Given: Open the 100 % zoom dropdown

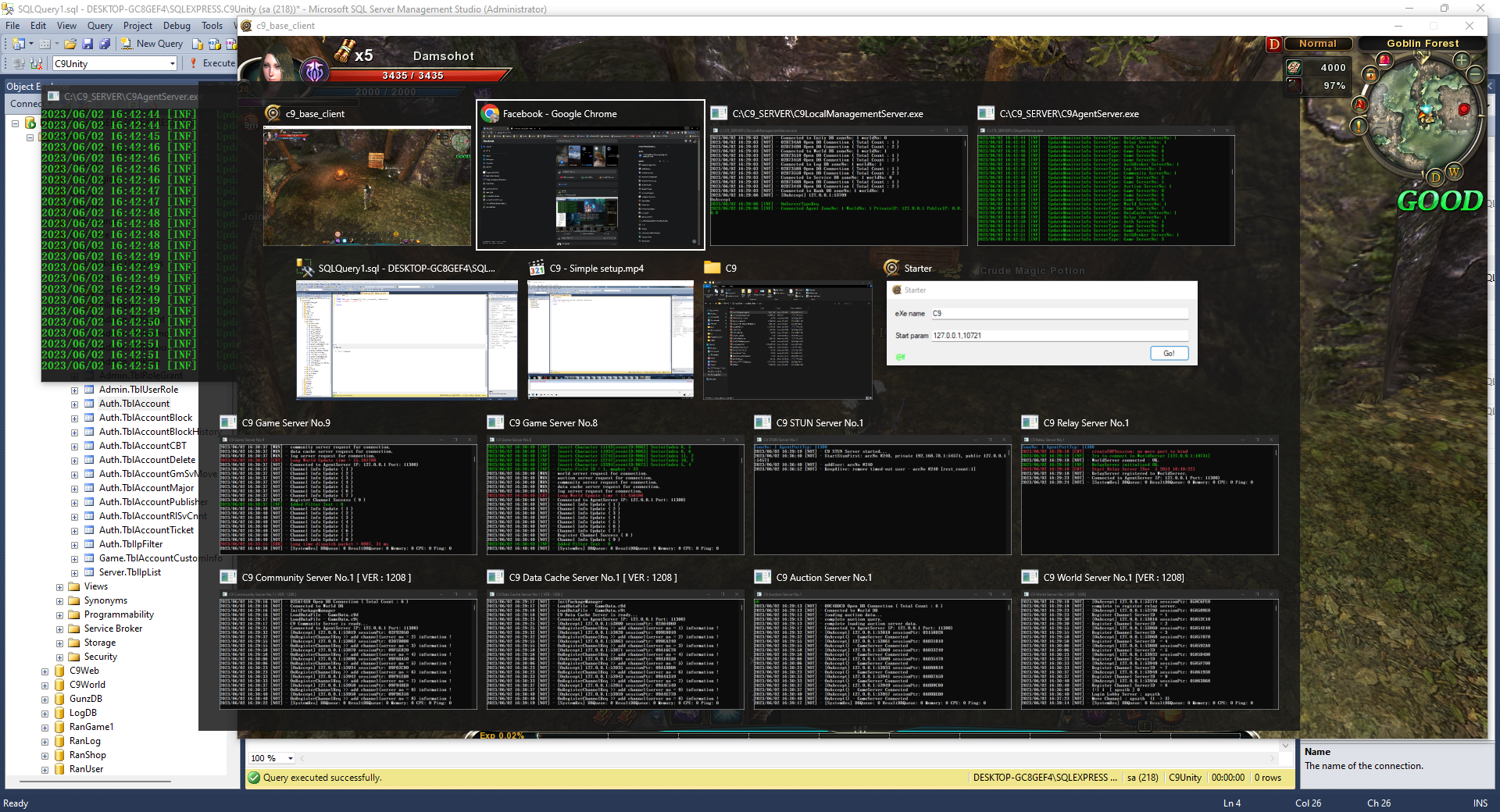Looking at the screenshot, I should pyautogui.click(x=291, y=758).
